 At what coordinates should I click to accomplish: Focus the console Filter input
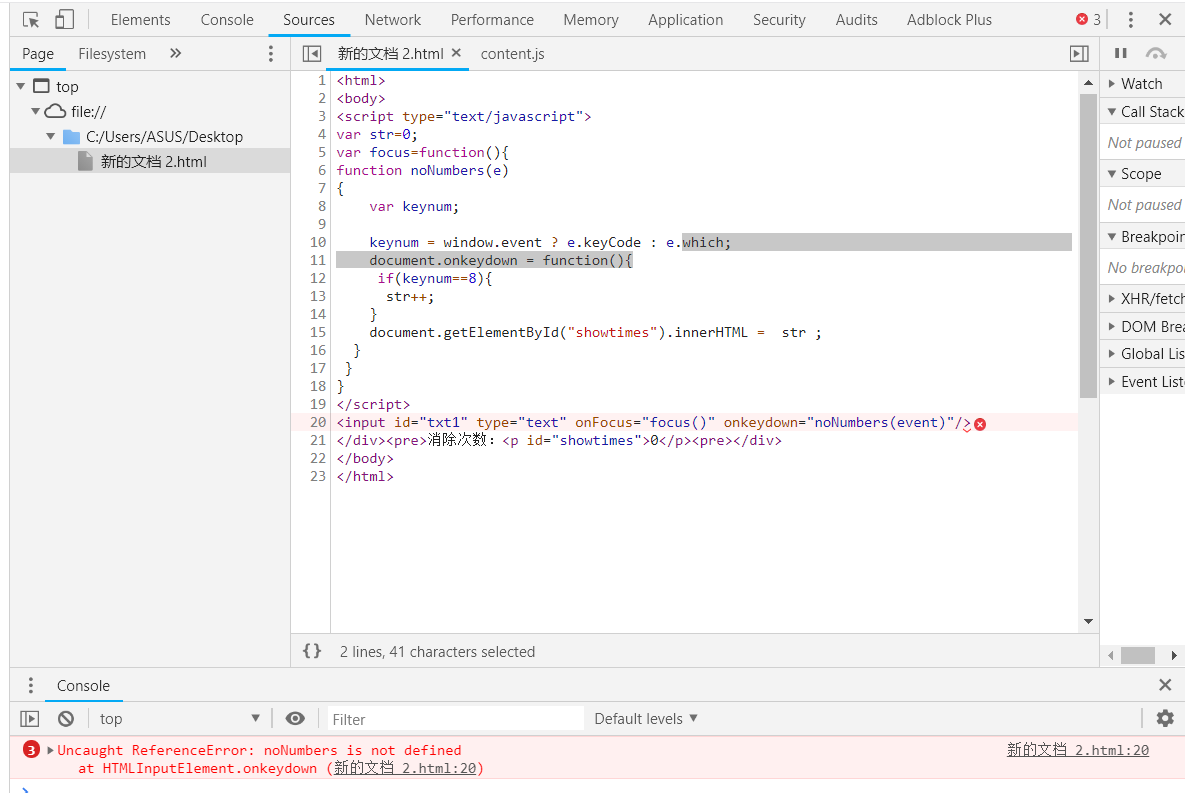click(x=456, y=719)
